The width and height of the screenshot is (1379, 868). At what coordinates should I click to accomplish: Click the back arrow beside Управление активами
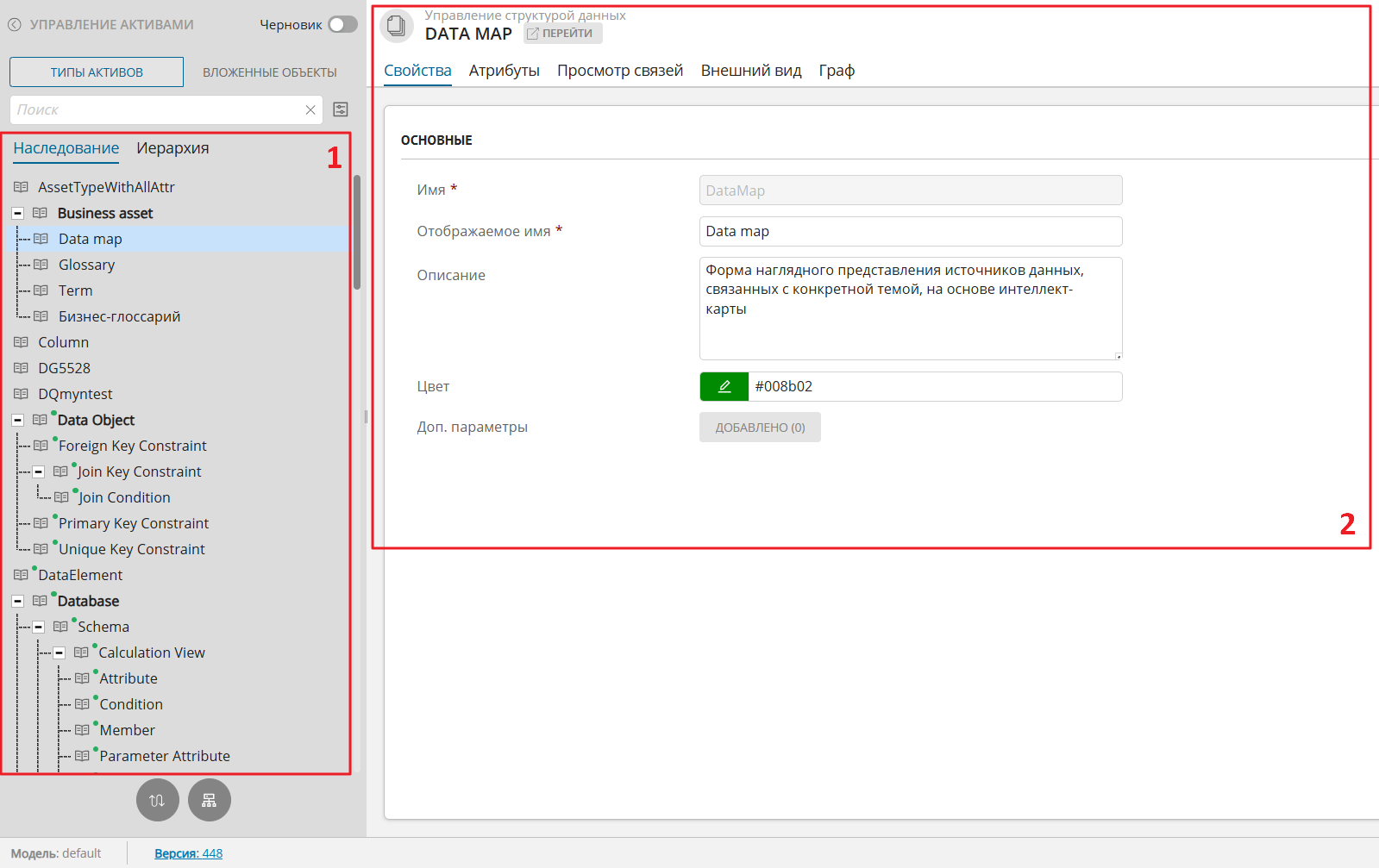[15, 25]
